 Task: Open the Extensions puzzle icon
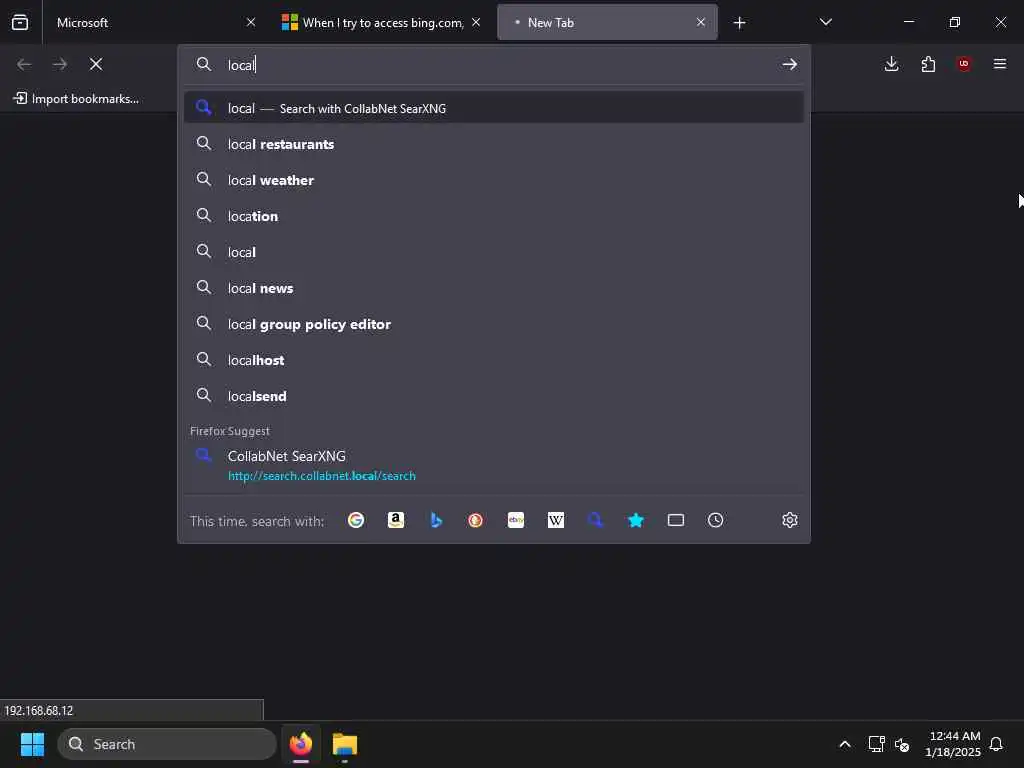tap(928, 64)
